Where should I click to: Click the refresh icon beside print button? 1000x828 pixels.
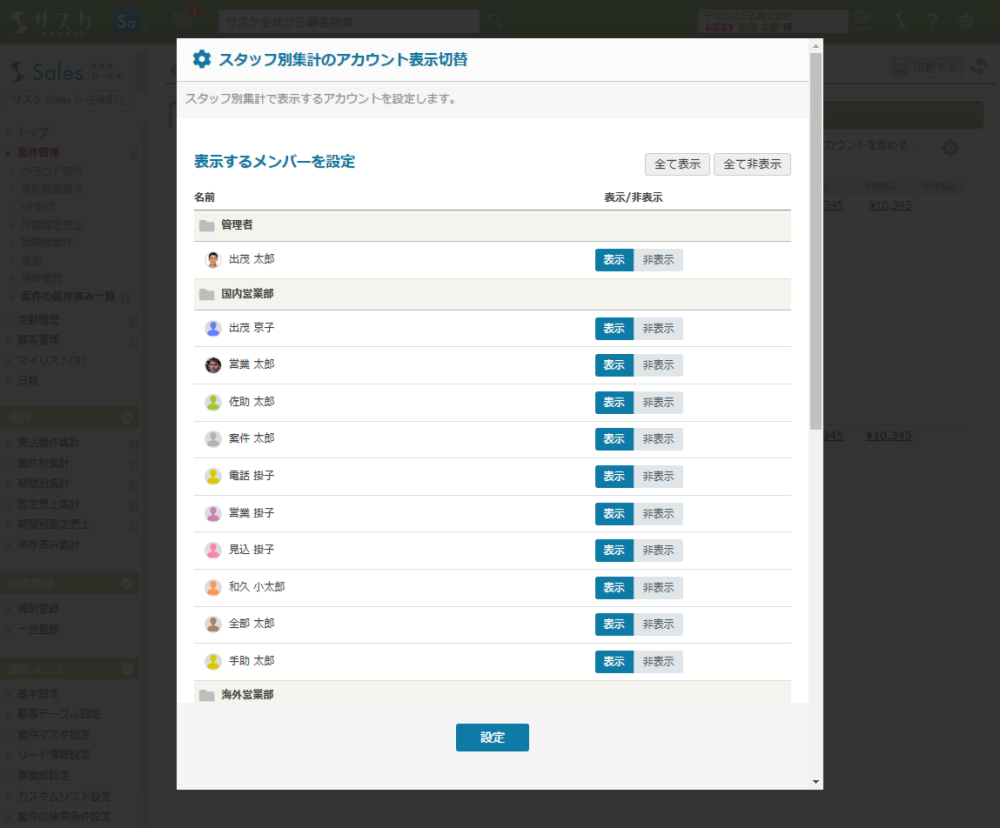pyautogui.click(x=980, y=66)
